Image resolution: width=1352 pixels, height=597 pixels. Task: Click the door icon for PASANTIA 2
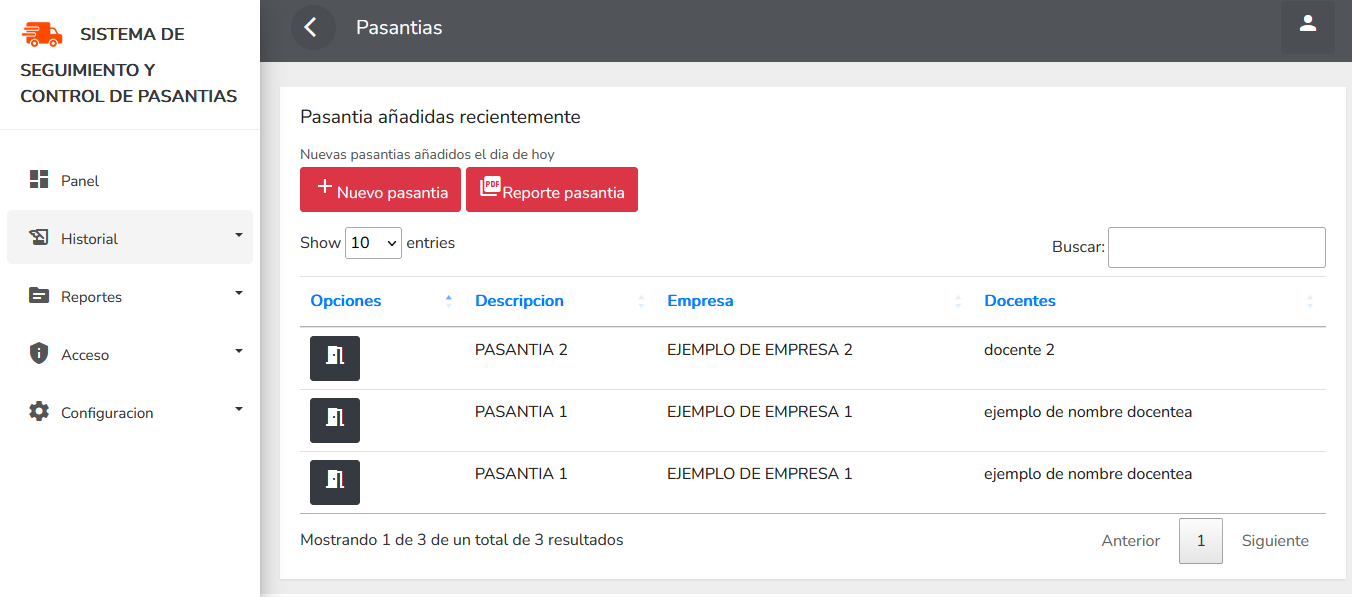click(x=335, y=358)
